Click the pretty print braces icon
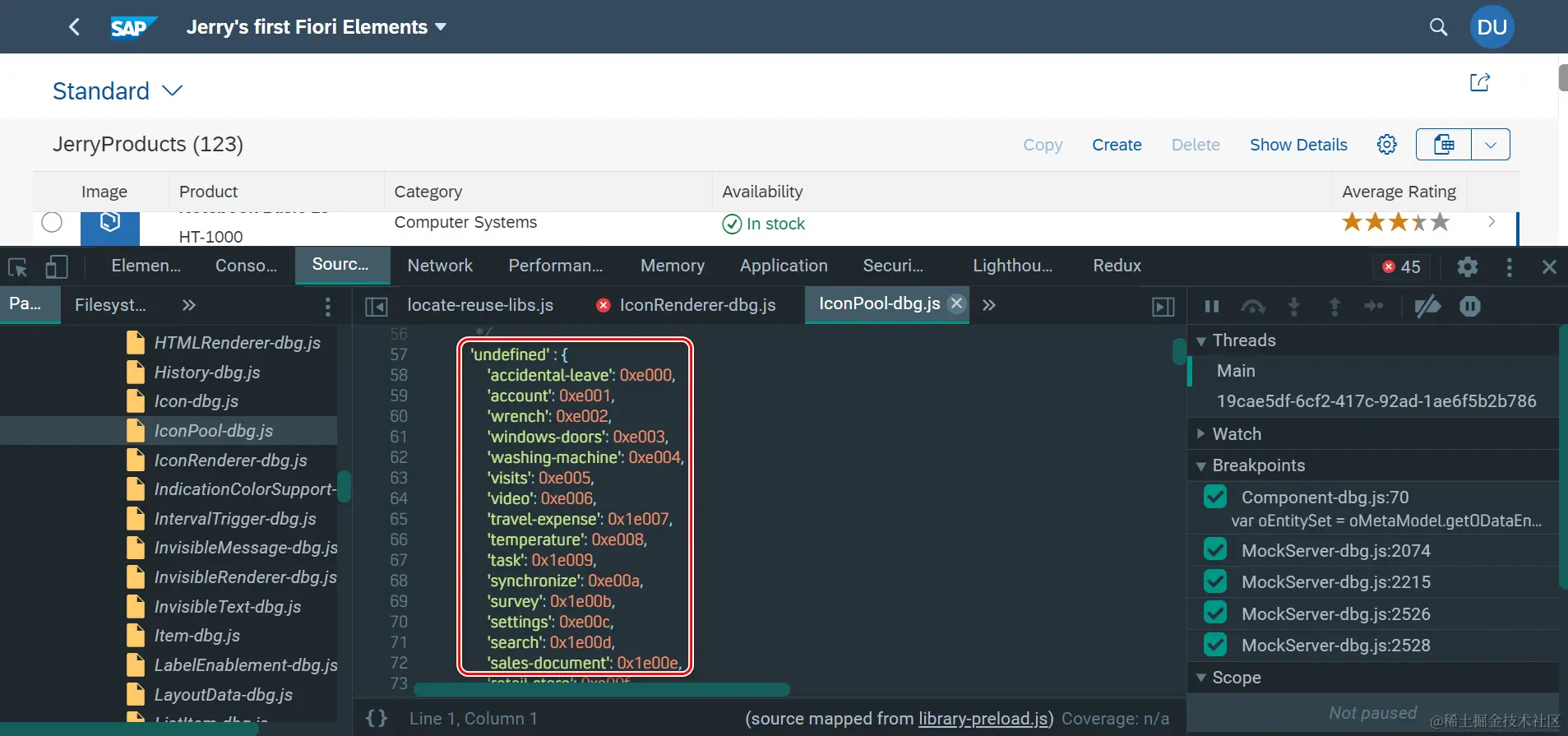 (x=377, y=719)
